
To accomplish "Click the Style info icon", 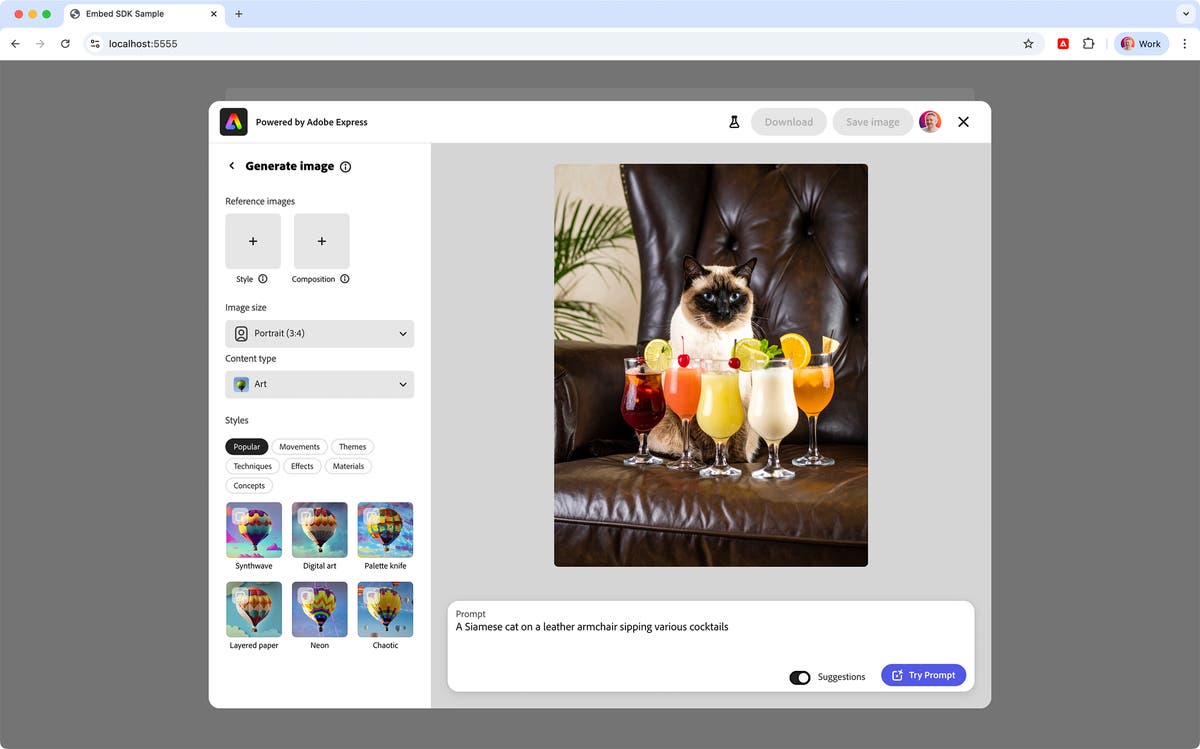I will (x=262, y=279).
